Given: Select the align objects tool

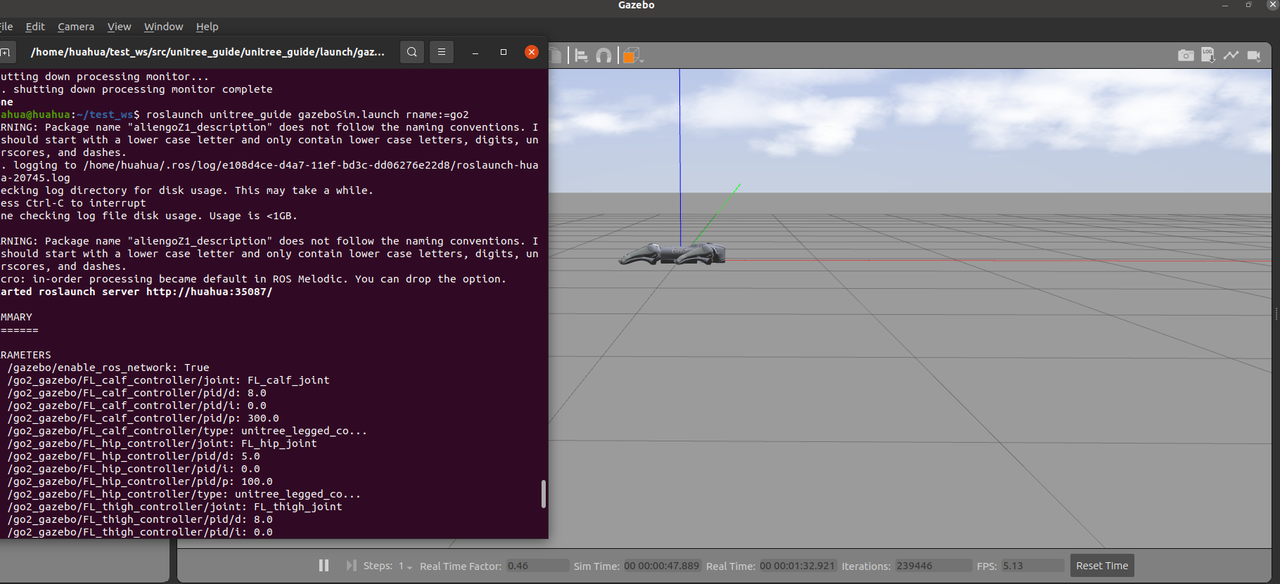Looking at the screenshot, I should 581,56.
